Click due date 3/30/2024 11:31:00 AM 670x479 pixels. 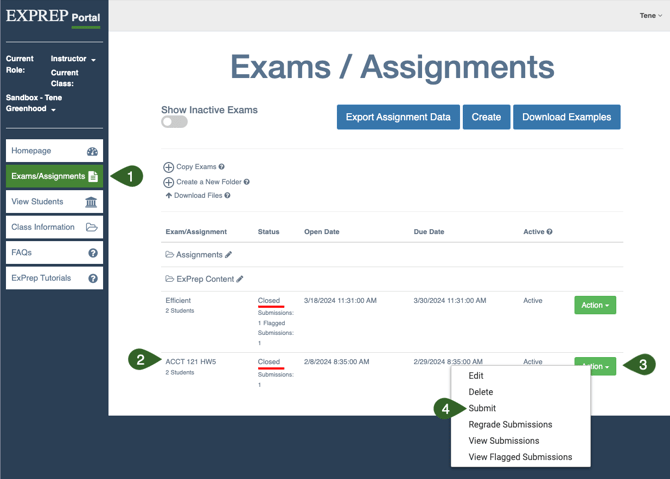click(x=450, y=300)
